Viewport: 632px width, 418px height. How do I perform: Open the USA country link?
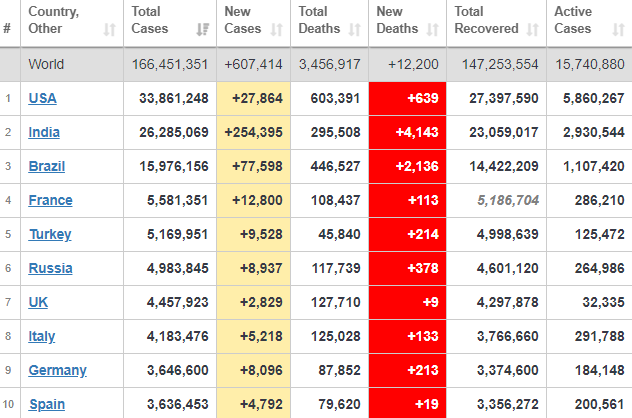tap(42, 98)
